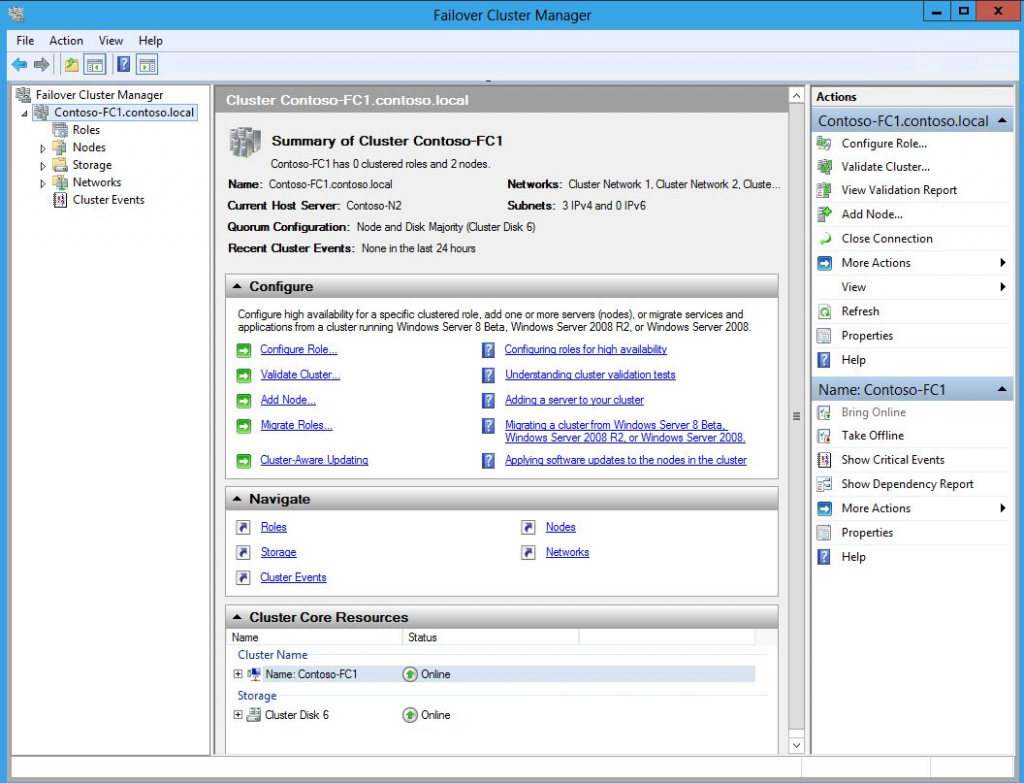The height and width of the screenshot is (783, 1024).
Task: Click the Online status icon for Name: Contoso-FC1
Action: click(x=409, y=675)
